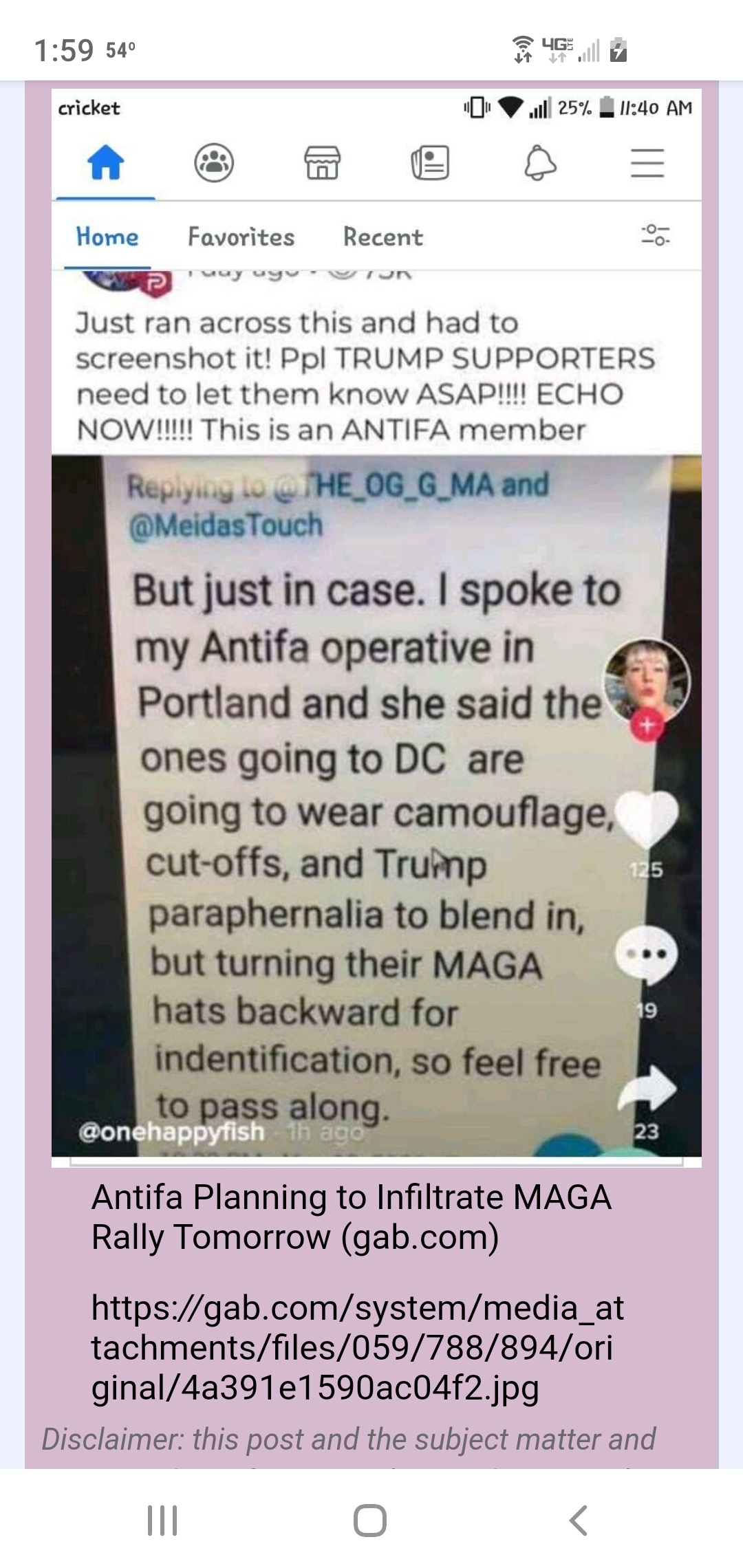
Task: Open the Groups icon in nav bar
Action: (x=214, y=164)
